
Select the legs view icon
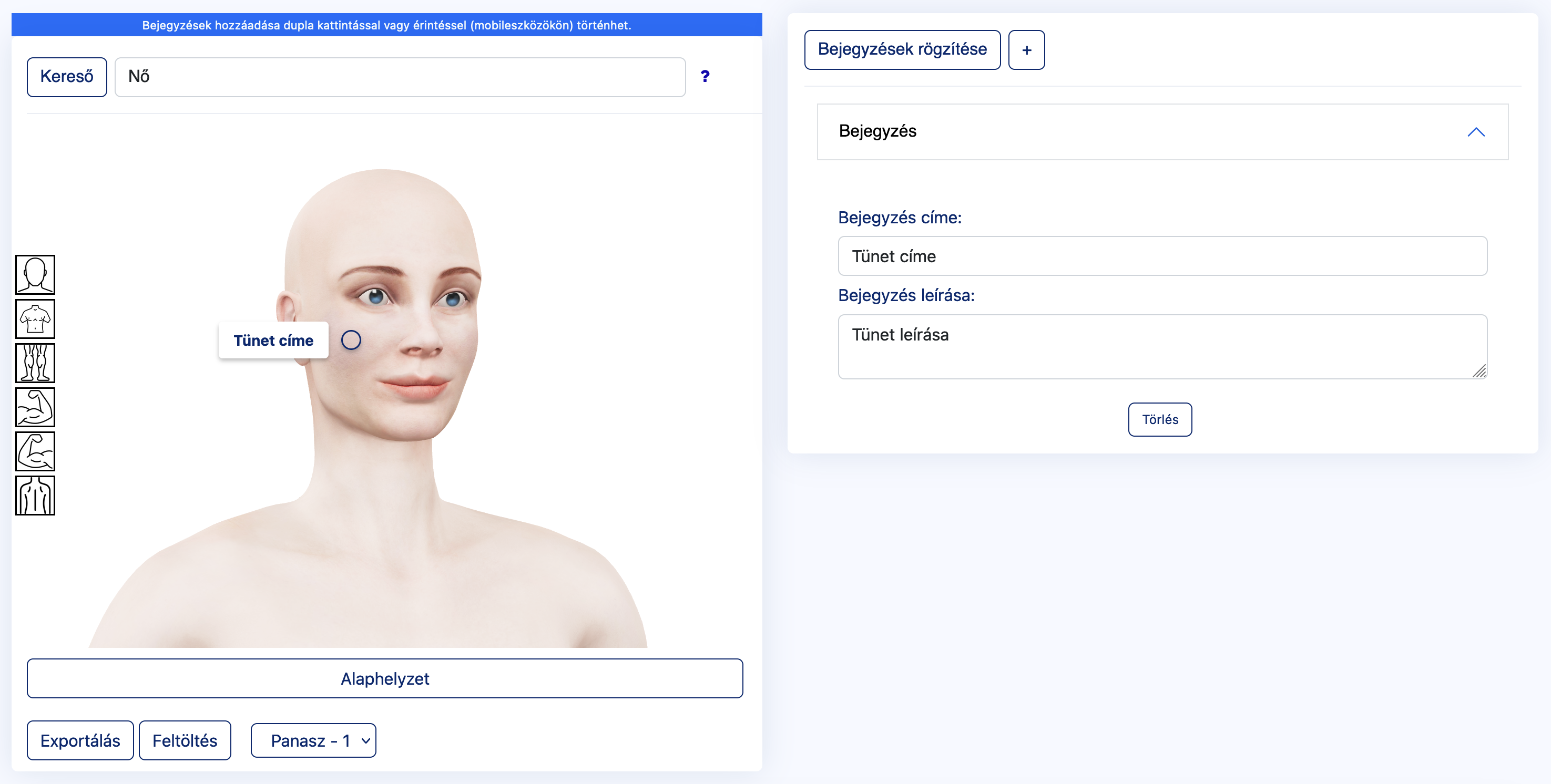click(x=35, y=363)
